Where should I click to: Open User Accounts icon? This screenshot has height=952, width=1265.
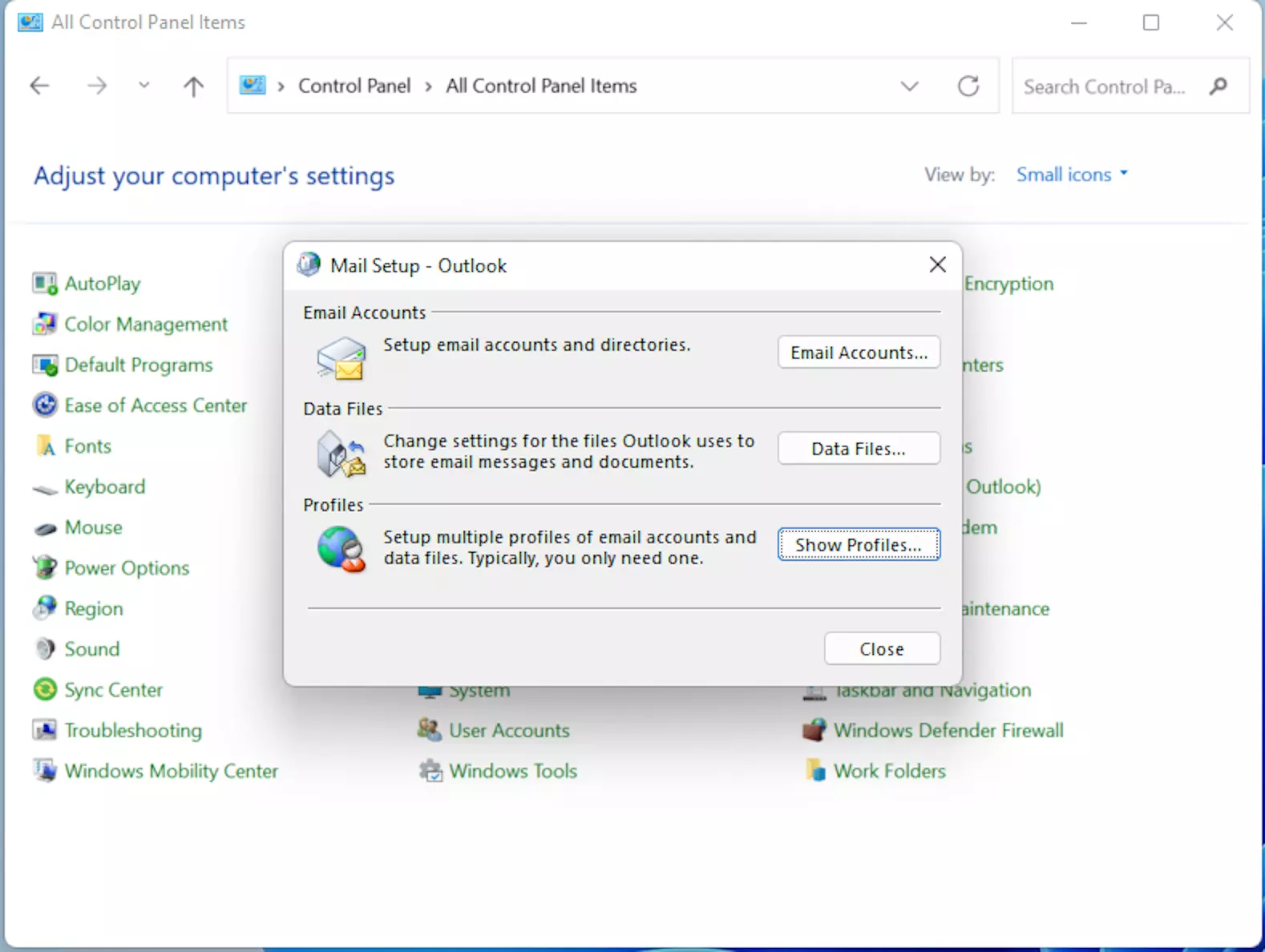(x=430, y=730)
